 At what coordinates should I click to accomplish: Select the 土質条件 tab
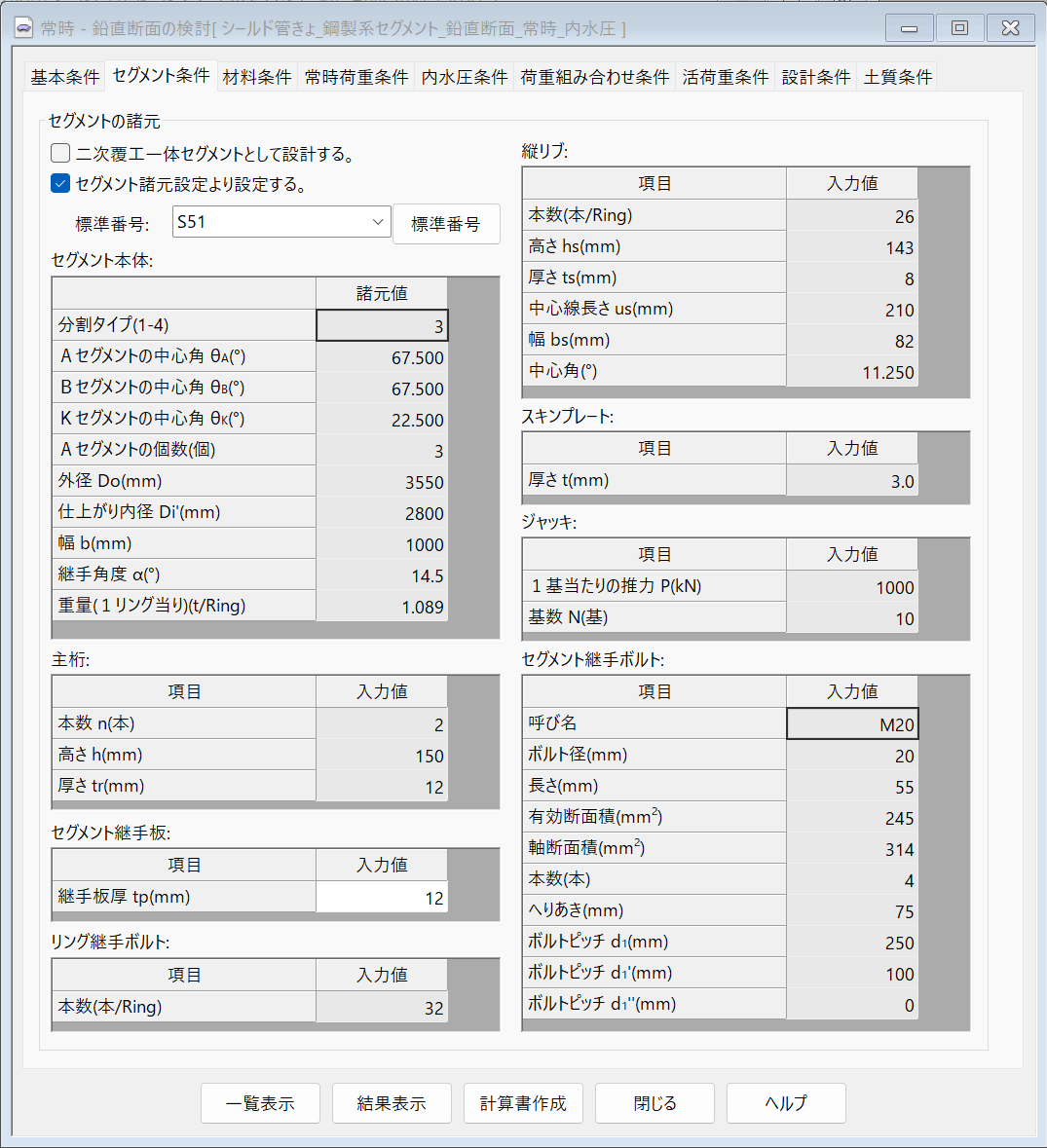pyautogui.click(x=898, y=77)
